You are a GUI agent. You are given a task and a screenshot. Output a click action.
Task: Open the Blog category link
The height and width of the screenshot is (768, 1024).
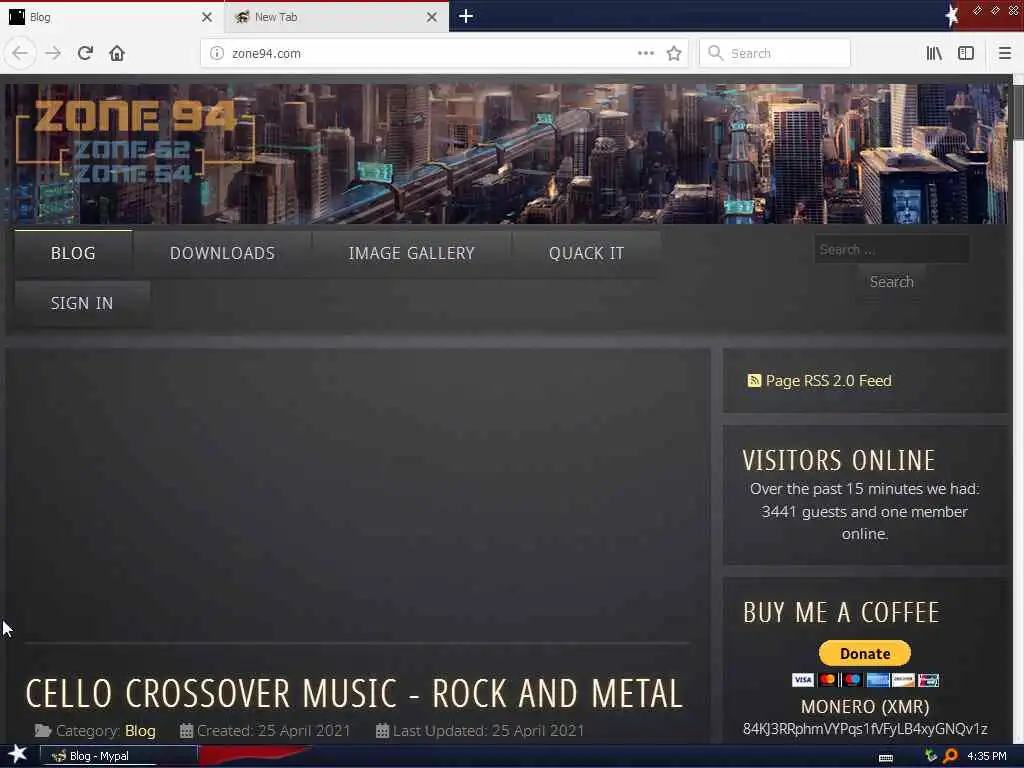140,731
